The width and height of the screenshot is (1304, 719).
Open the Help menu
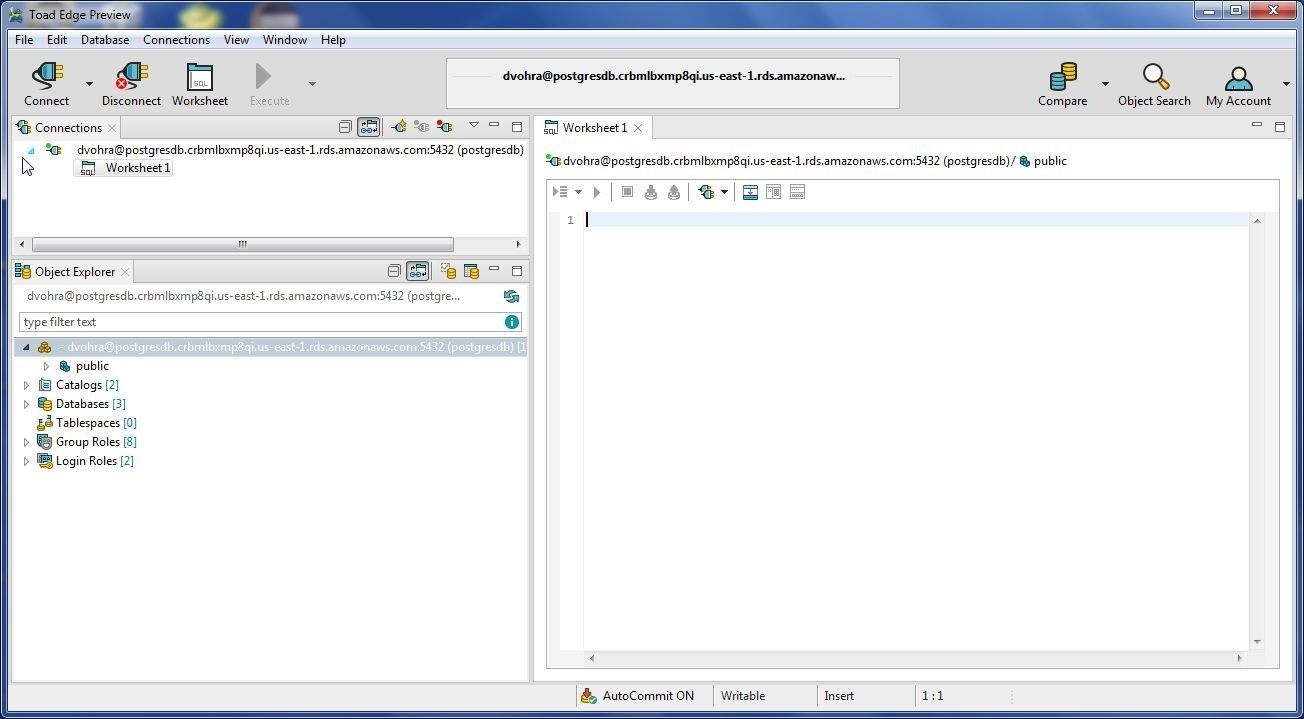333,40
